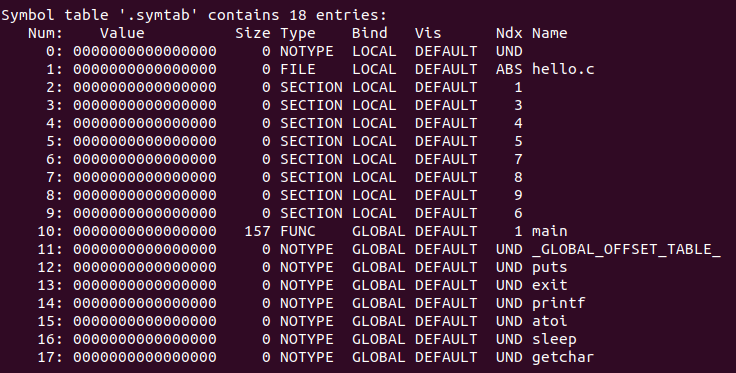736x373 pixels.
Task: Click the Ndx value 7 in row 6
Action: pyautogui.click(x=518, y=160)
